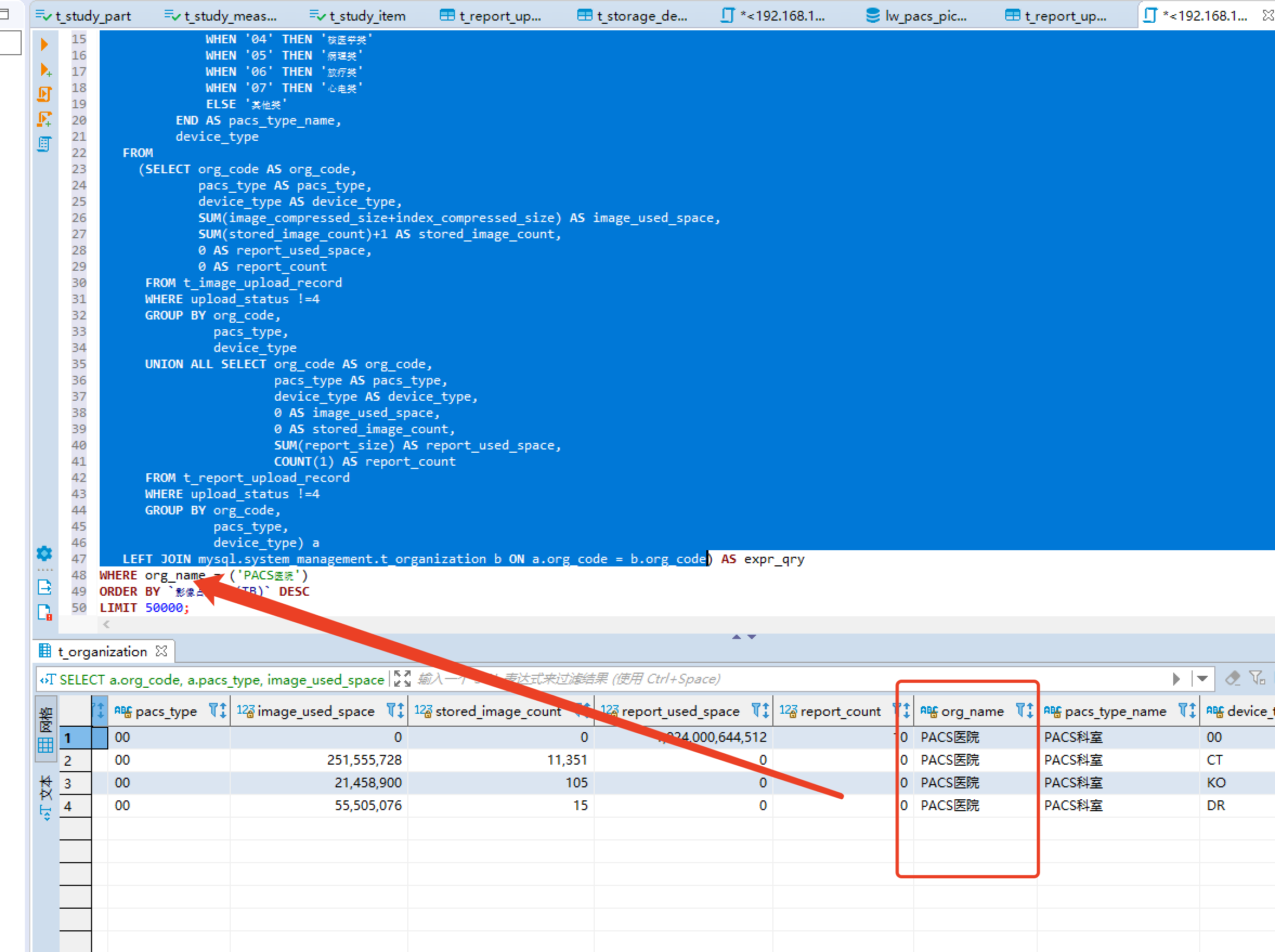
Task: Maximize the filter panel with expand icon
Action: click(402, 679)
